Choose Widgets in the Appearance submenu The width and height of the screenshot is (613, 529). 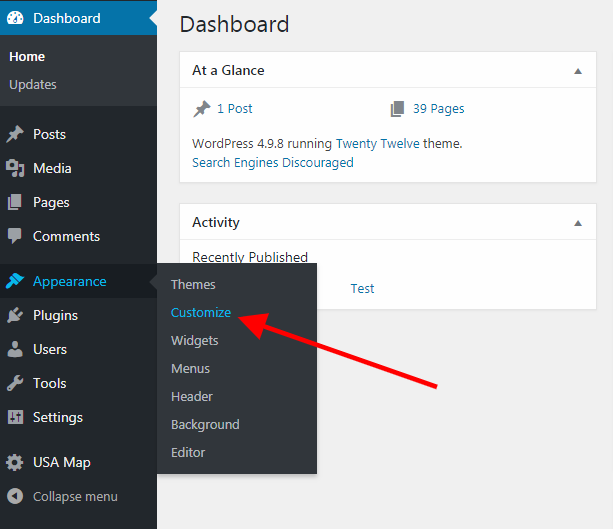pyautogui.click(x=194, y=340)
